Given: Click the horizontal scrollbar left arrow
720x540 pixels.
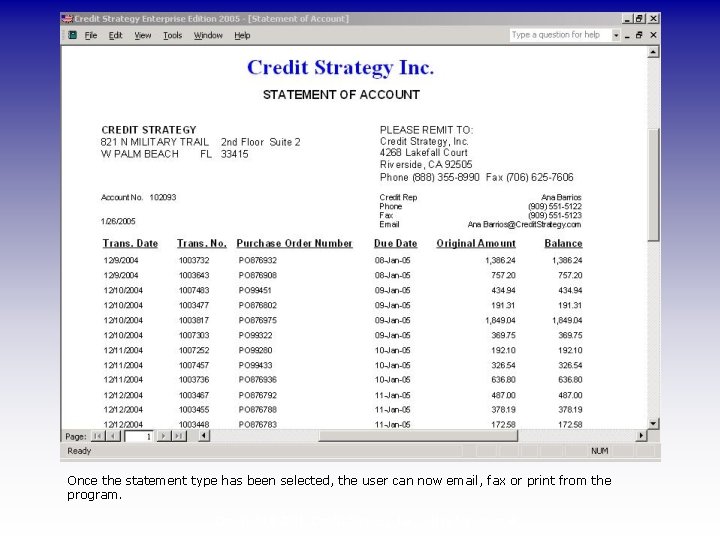Looking at the screenshot, I should tap(204, 436).
